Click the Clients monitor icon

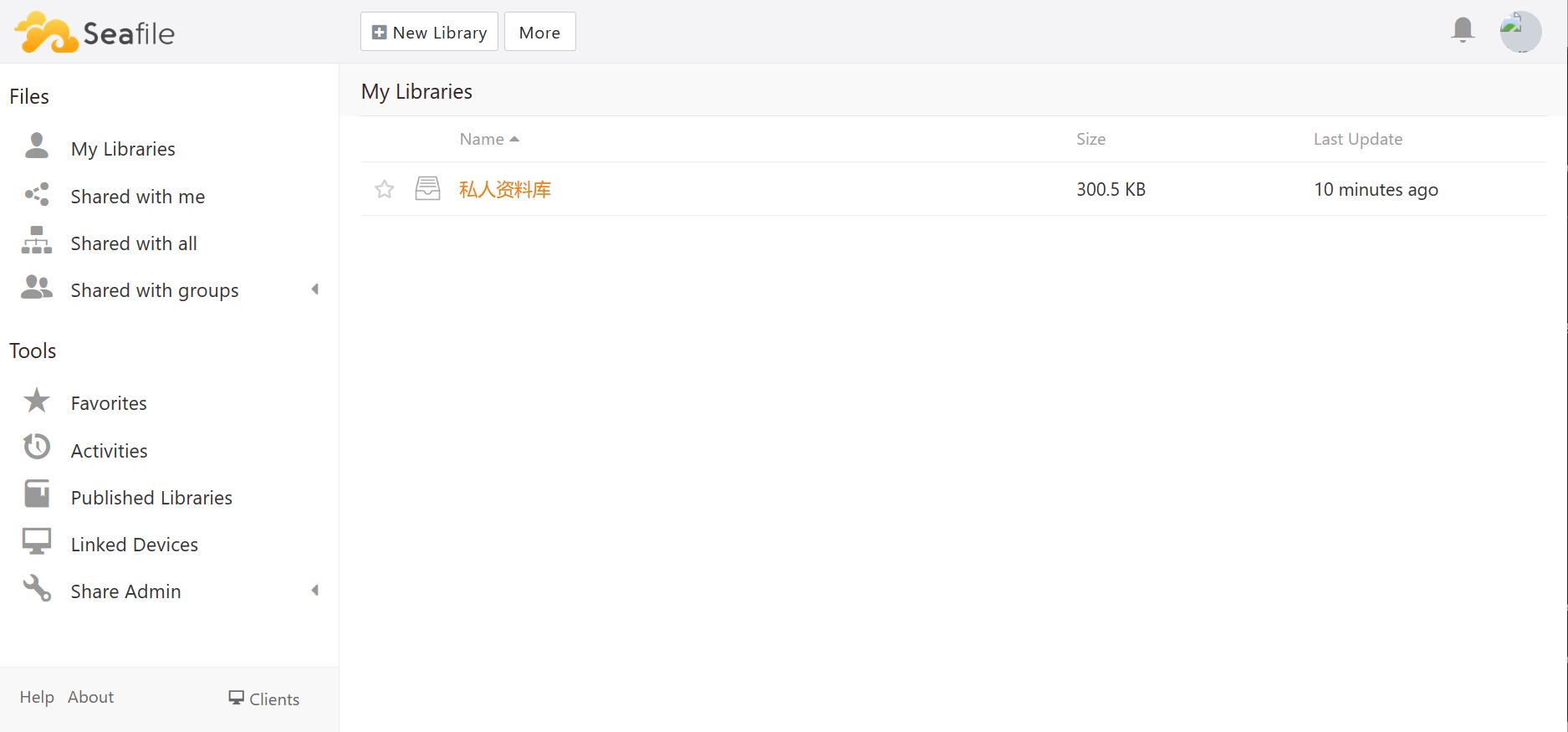(x=237, y=697)
